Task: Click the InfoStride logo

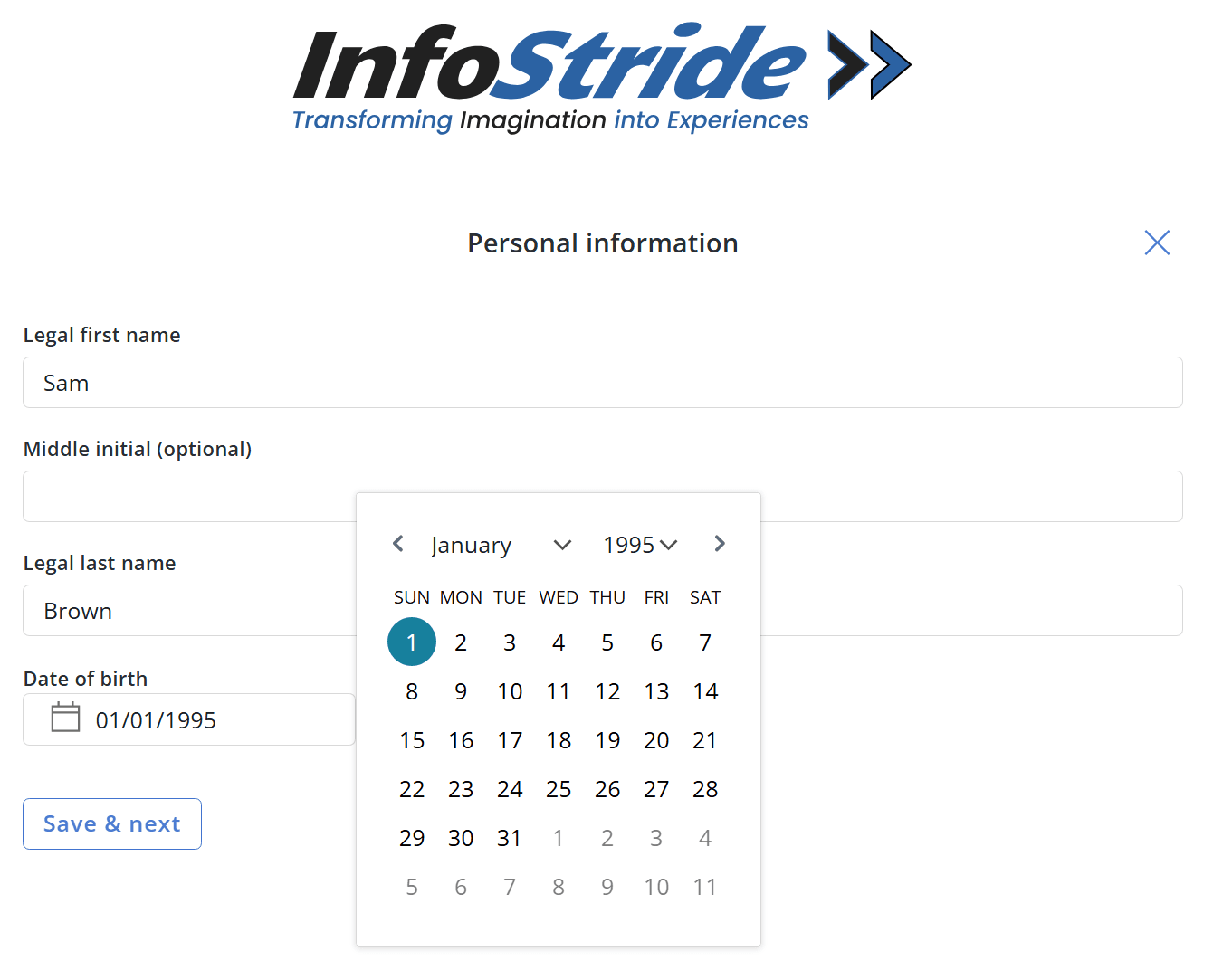Action: pyautogui.click(x=602, y=78)
